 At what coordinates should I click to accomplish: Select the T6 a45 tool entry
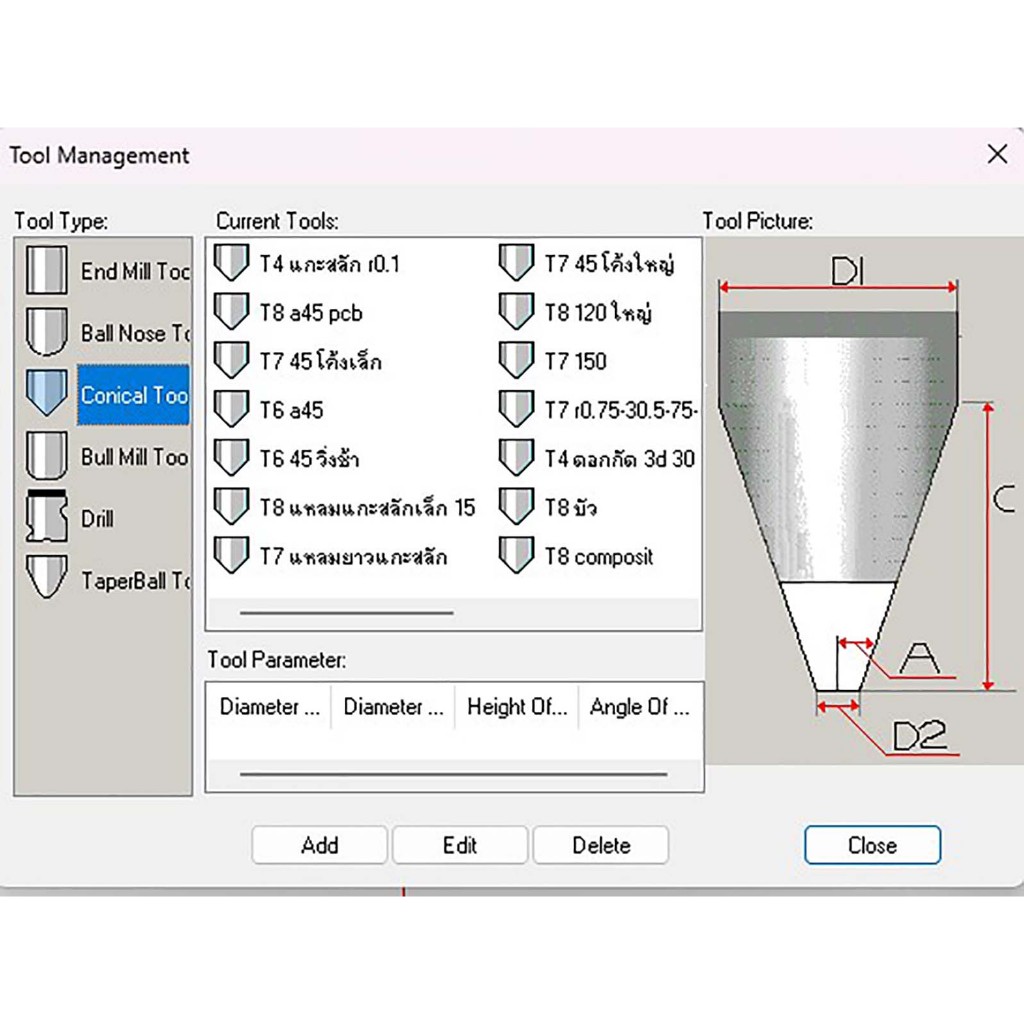point(291,410)
